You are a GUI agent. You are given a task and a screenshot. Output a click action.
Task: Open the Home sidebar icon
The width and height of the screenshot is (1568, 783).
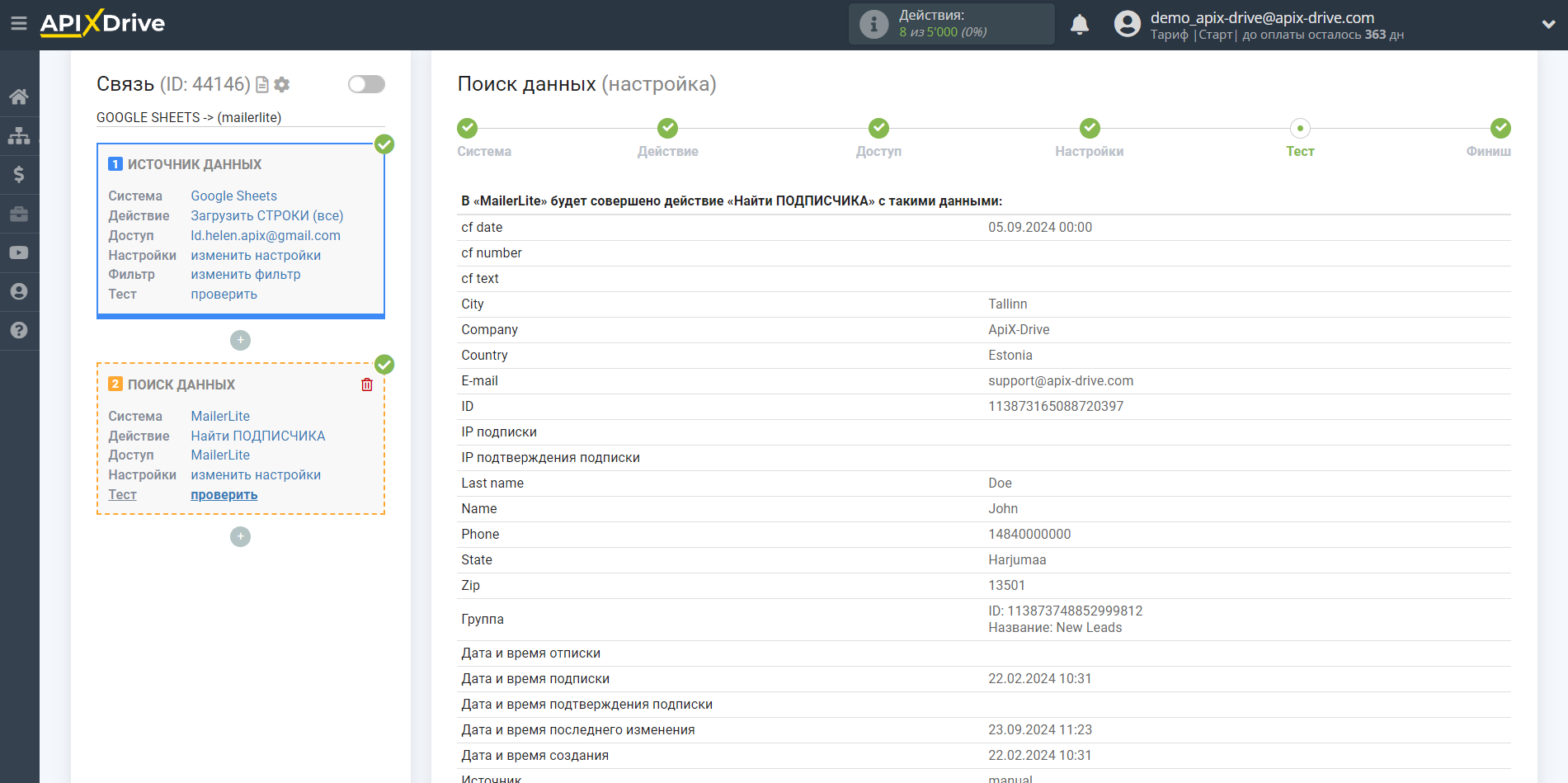(19, 97)
